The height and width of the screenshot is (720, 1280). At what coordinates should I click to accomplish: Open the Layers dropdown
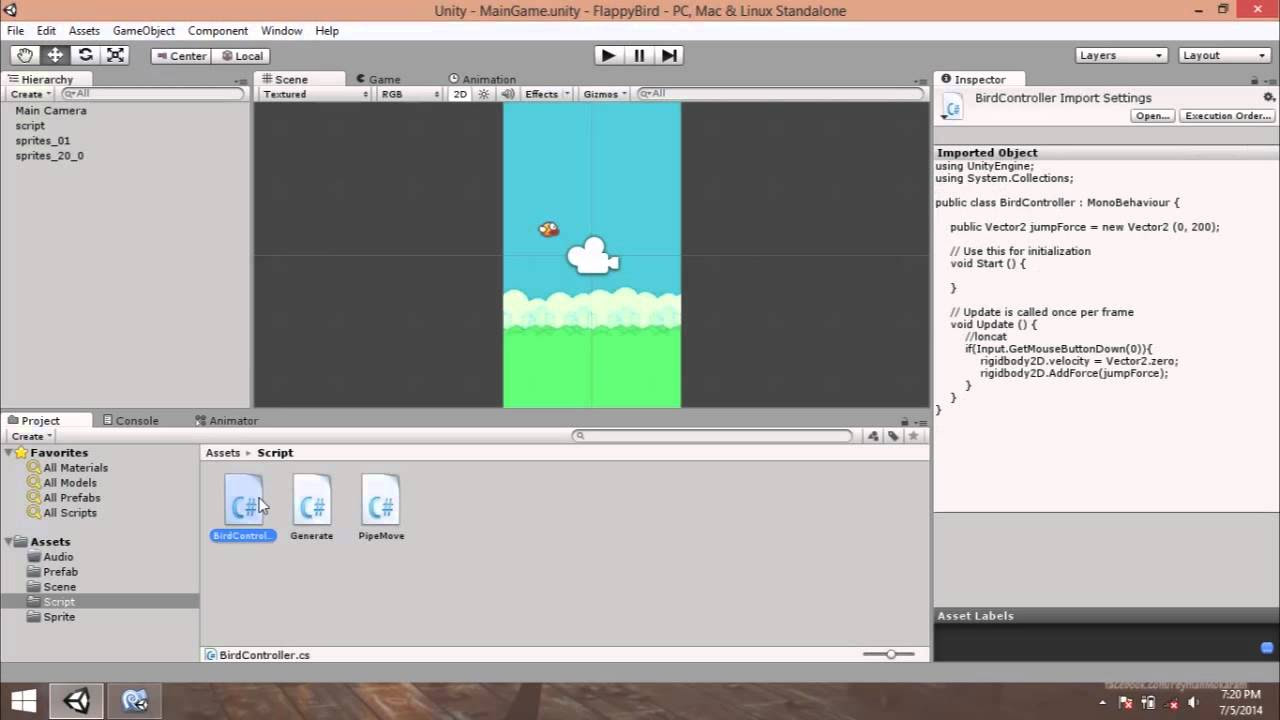pyautogui.click(x=1121, y=56)
